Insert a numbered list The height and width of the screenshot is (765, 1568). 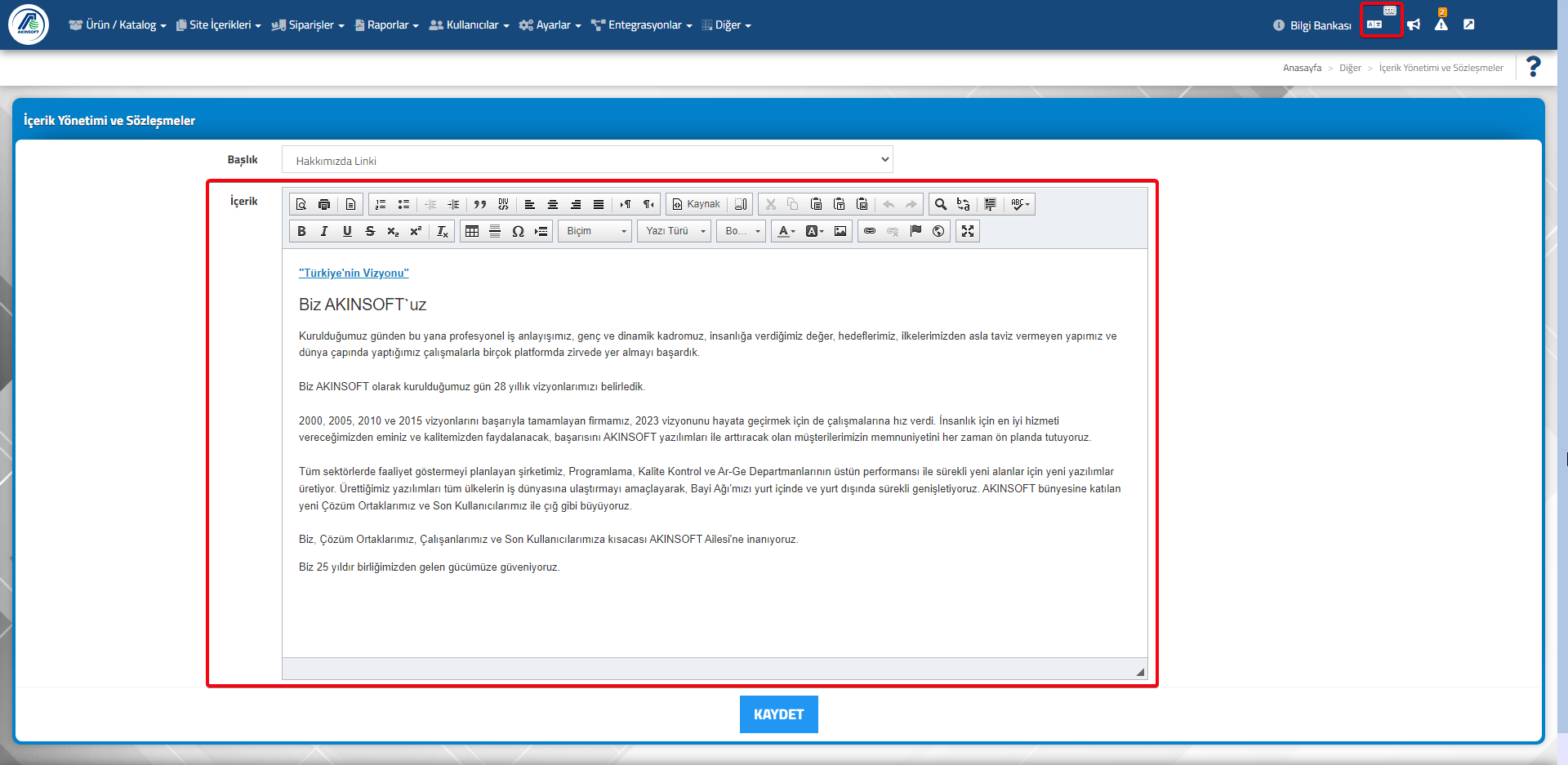[381, 204]
